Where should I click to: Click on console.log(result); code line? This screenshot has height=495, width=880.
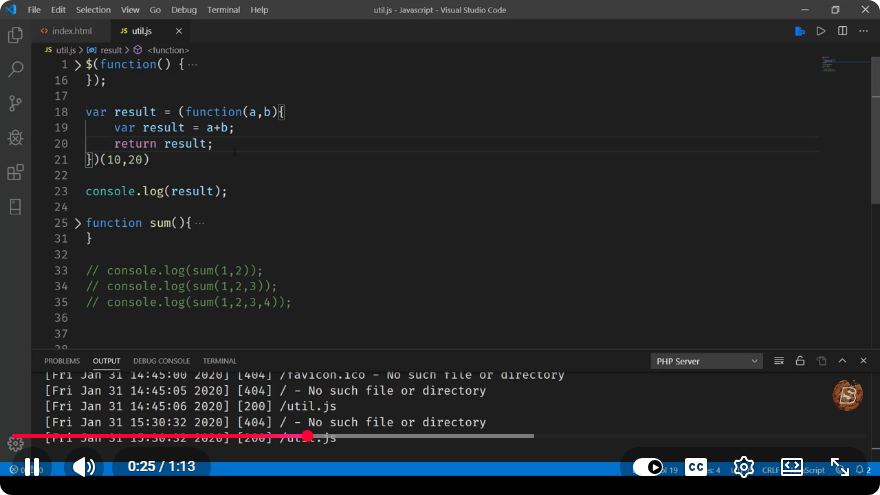pyautogui.click(x=156, y=191)
